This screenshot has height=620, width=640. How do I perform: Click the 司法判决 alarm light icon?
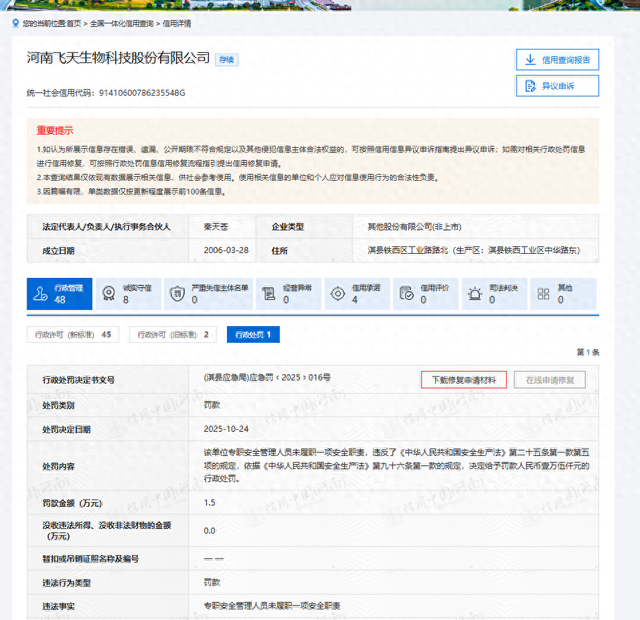[475, 293]
